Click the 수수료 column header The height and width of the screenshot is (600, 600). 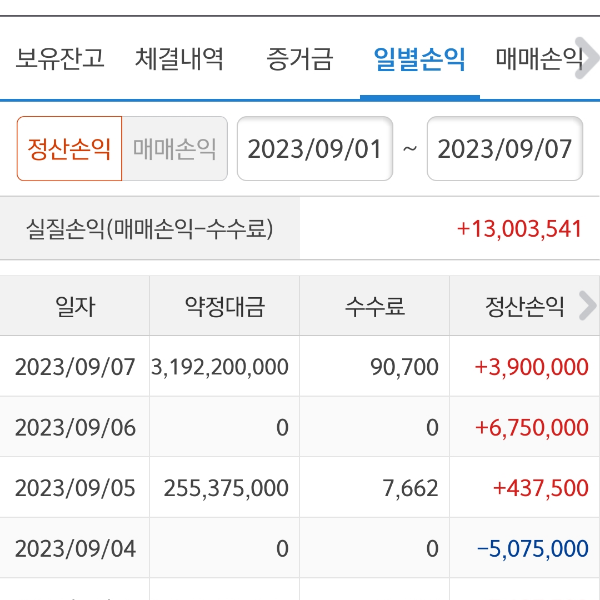coord(374,306)
